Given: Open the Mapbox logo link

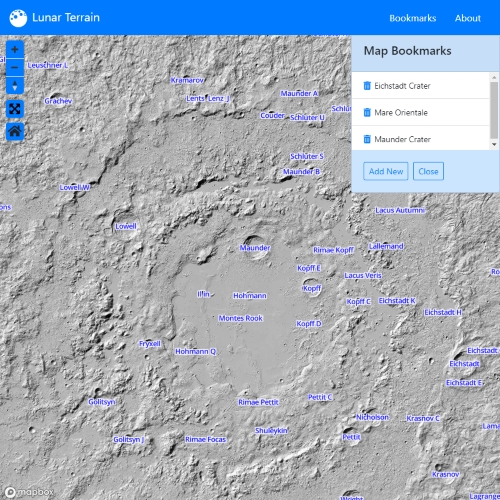Looking at the screenshot, I should tap(29, 492).
